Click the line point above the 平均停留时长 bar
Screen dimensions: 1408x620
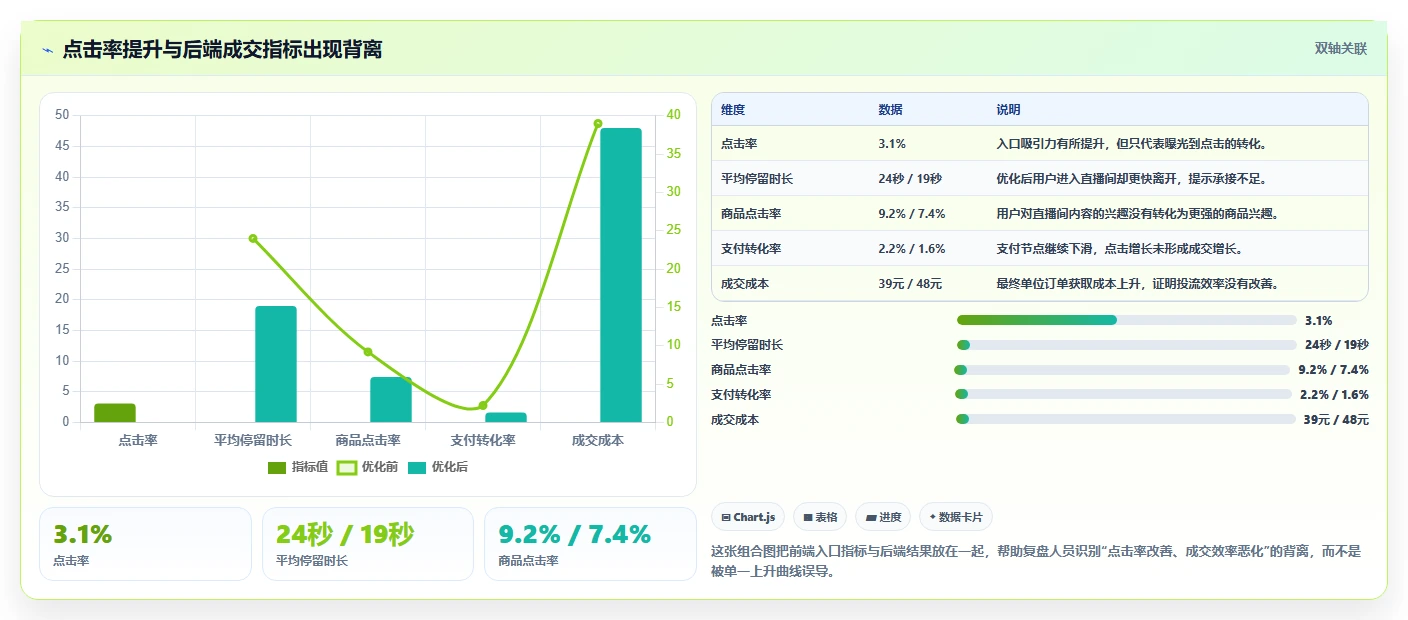(x=253, y=238)
